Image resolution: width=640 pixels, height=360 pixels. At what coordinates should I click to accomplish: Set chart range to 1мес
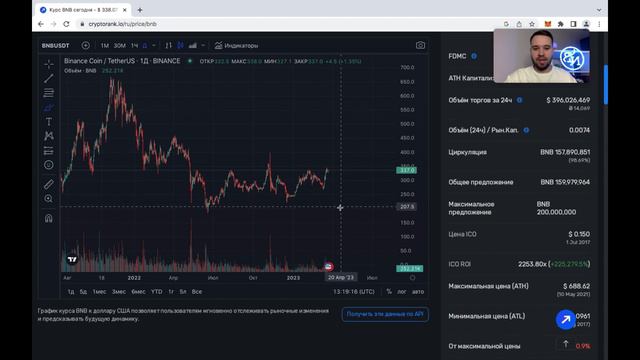click(99, 291)
